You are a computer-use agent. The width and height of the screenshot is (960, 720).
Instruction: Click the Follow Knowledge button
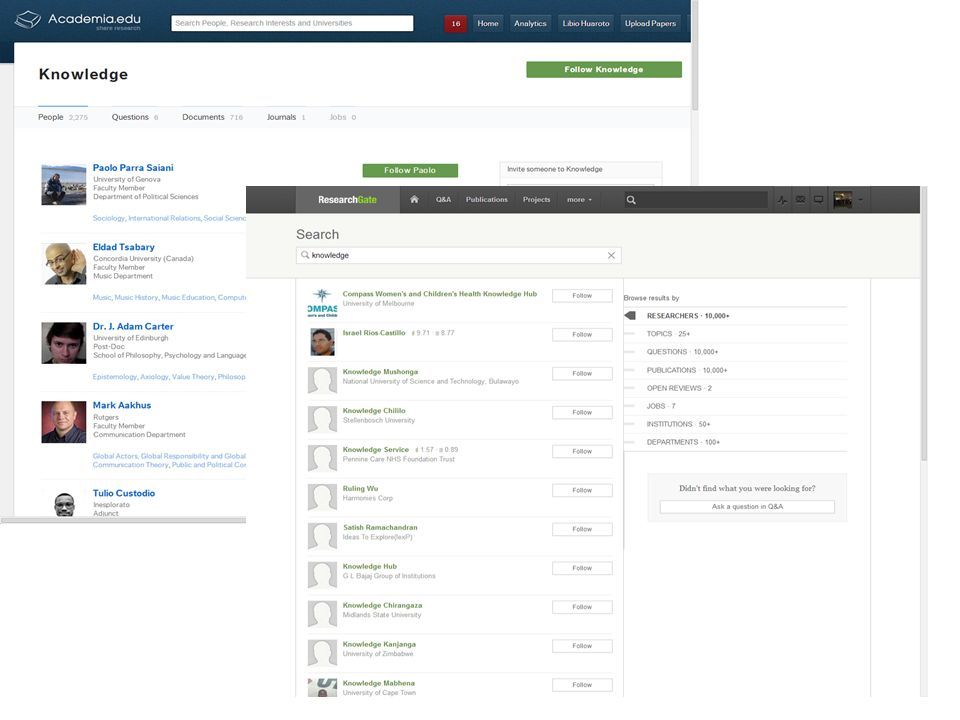point(604,69)
